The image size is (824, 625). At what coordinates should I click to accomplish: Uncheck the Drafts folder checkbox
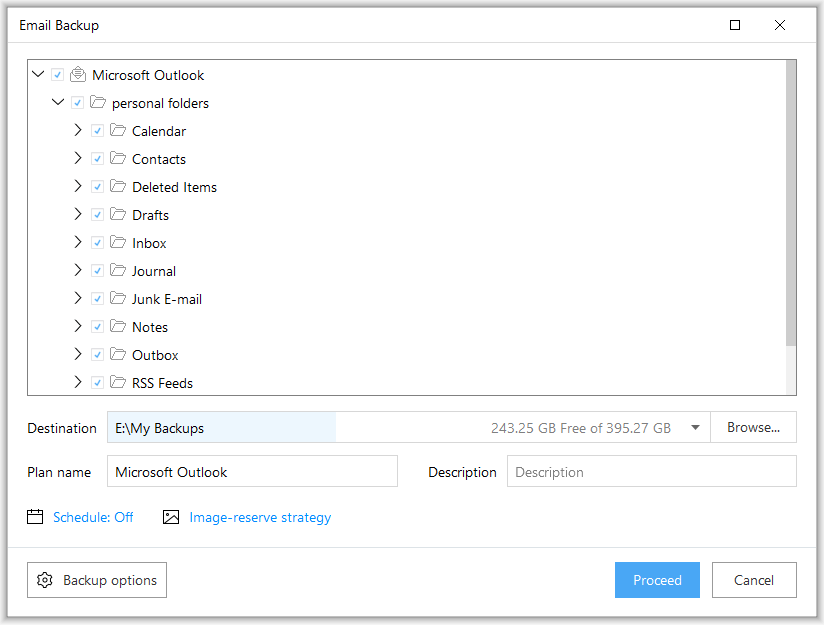coord(97,214)
